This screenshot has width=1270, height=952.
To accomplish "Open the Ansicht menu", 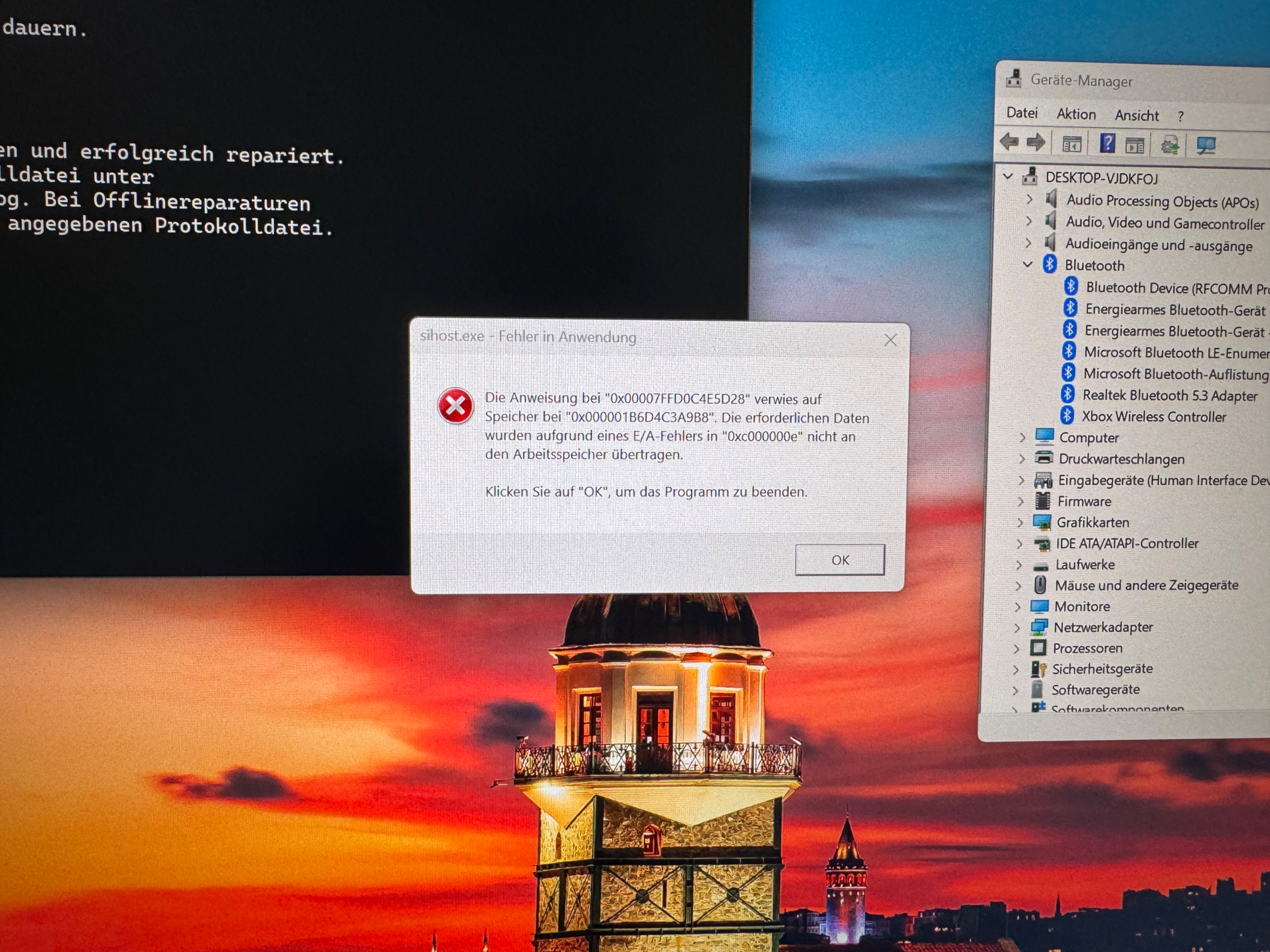I will click(x=1136, y=115).
